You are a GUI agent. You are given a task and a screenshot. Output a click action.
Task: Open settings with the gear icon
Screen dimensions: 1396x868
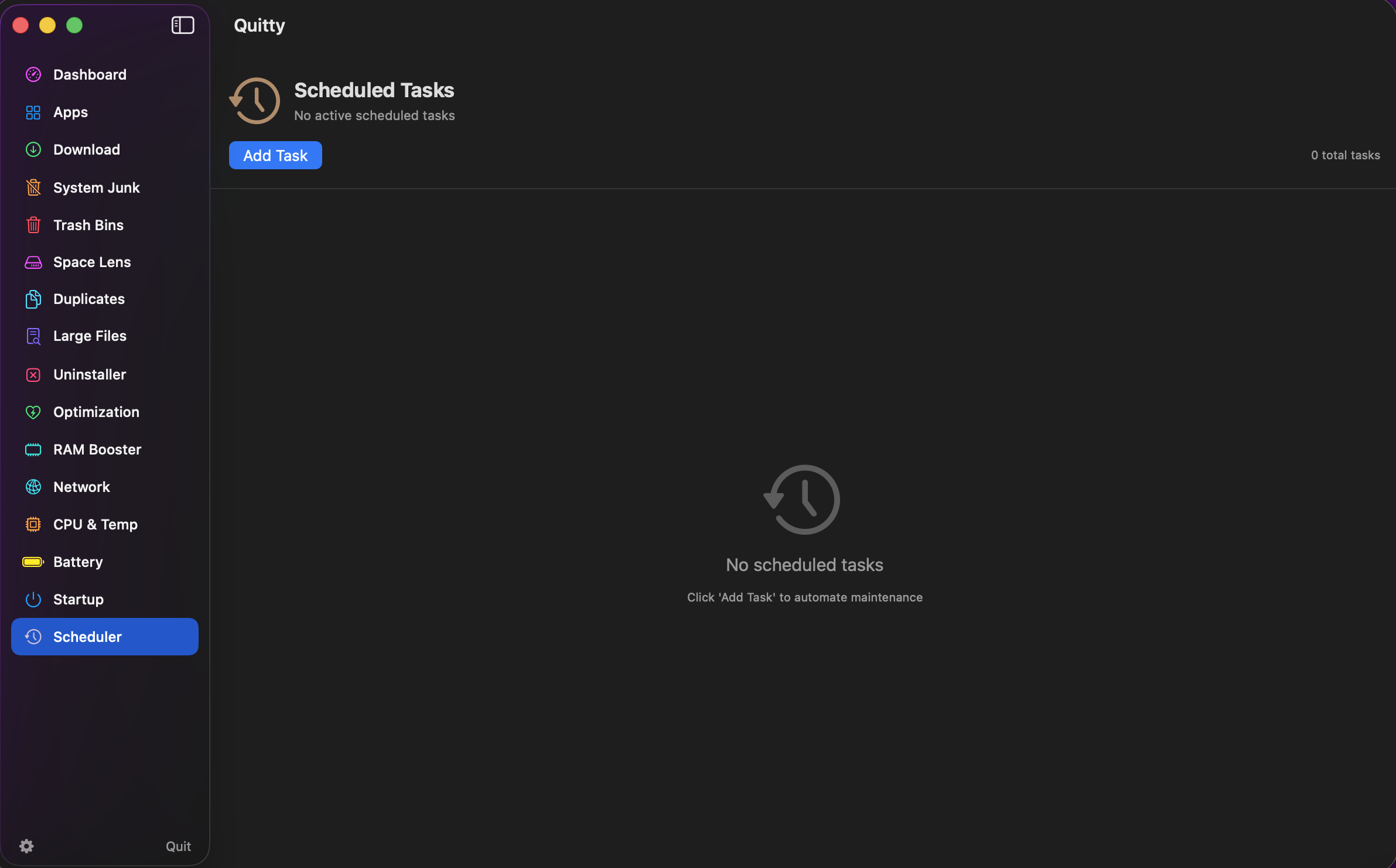pos(26,846)
